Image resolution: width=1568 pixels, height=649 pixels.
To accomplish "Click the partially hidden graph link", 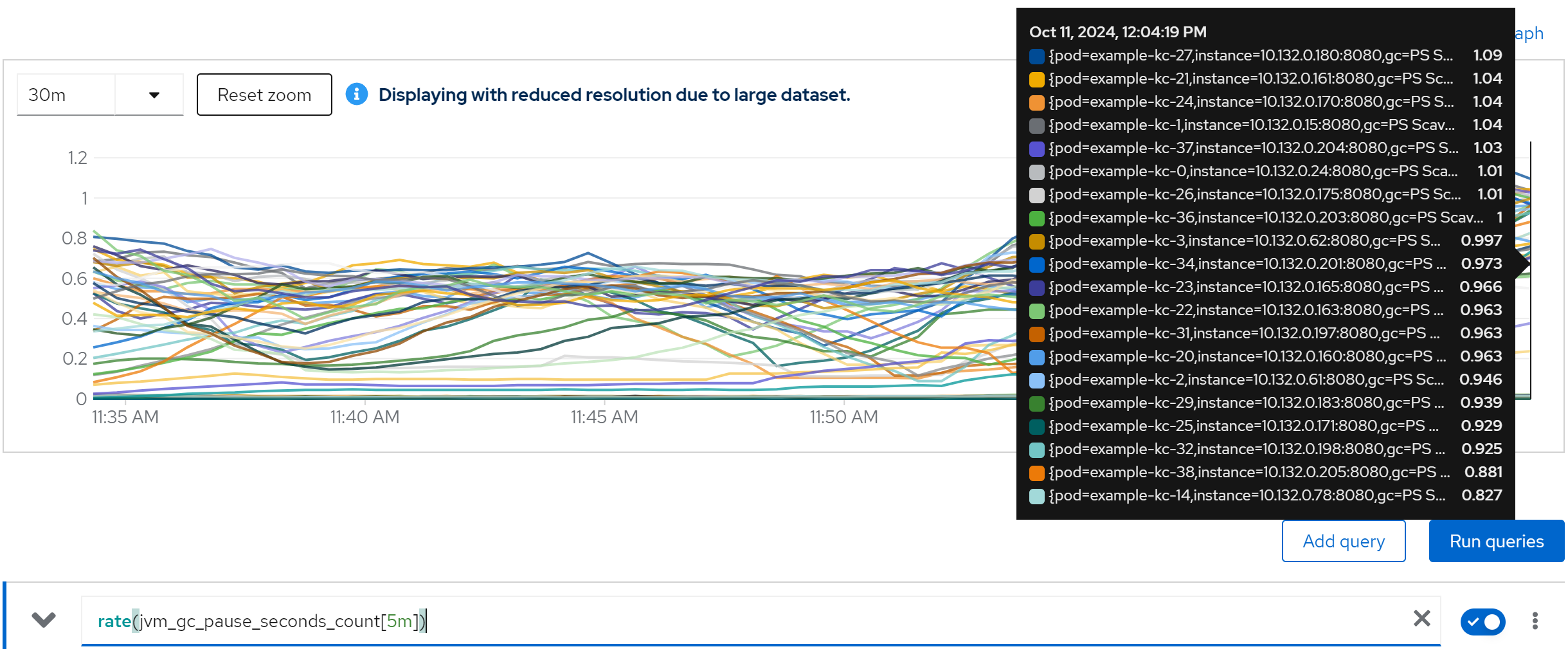I will tap(1529, 33).
